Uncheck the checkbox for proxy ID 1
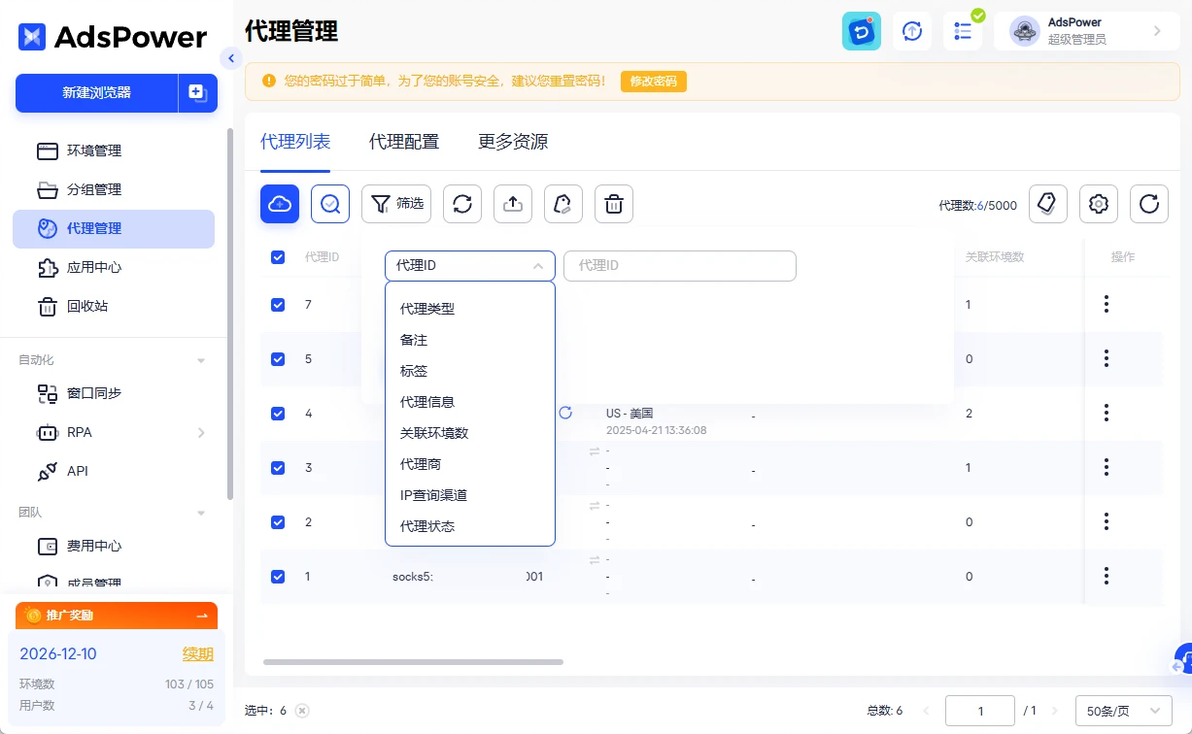Viewport: 1192px width, 734px height. tap(278, 577)
